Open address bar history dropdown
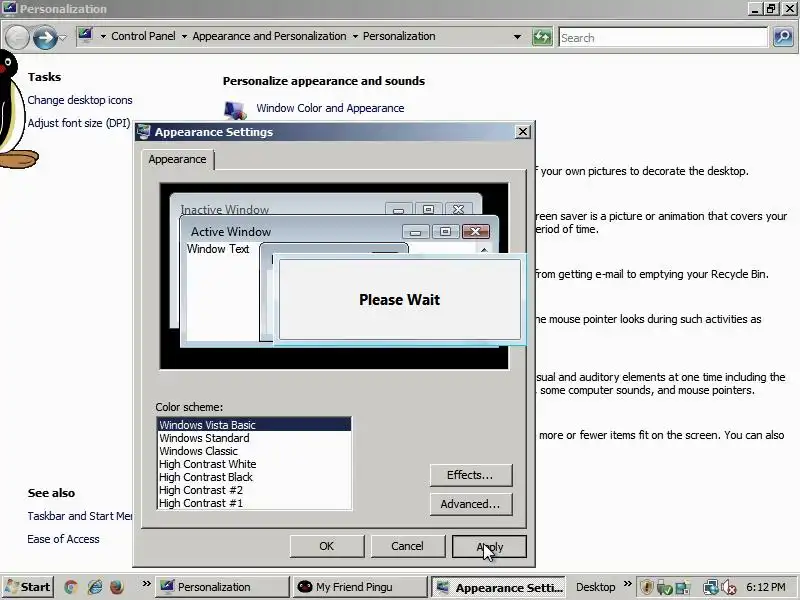800x600 pixels. pyautogui.click(x=517, y=37)
